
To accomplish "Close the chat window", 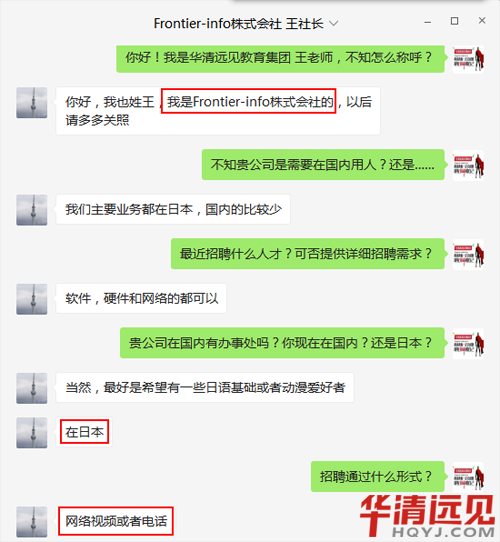I will [x=482, y=21].
